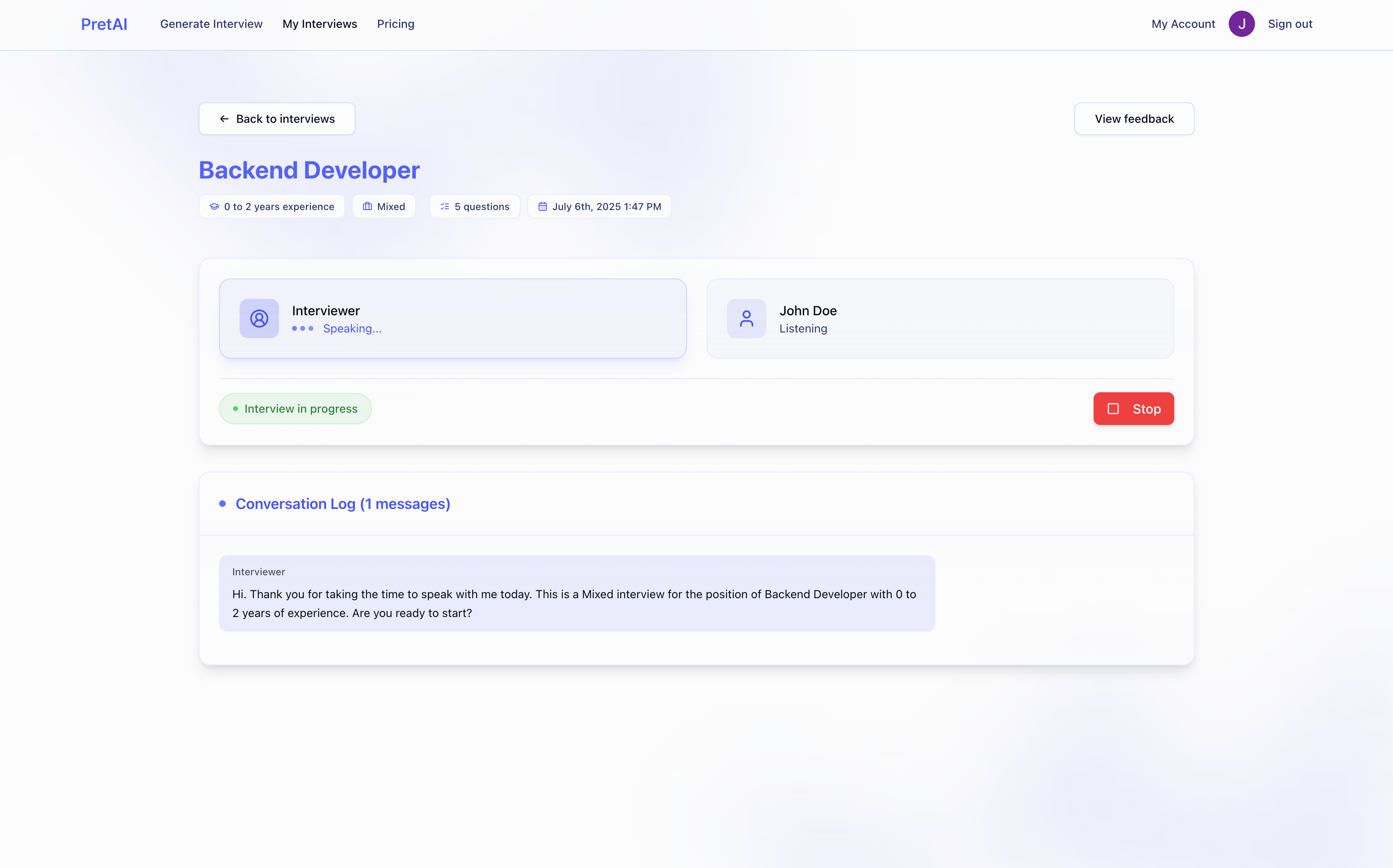Click the 'John Doe' name
The height and width of the screenshot is (868, 1393).
[808, 311]
